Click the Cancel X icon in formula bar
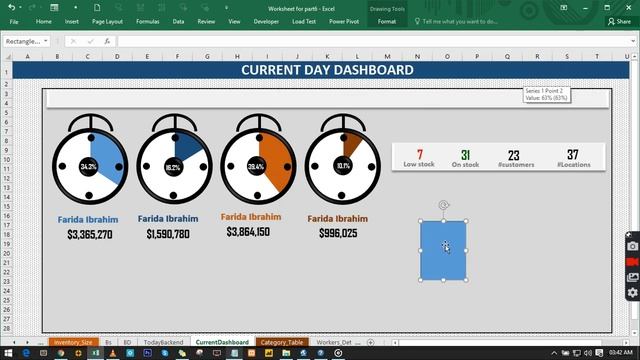Viewport: 640px width, 360px height. click(x=73, y=41)
